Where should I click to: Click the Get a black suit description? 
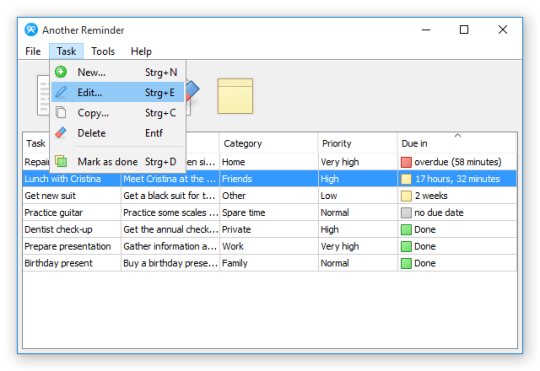170,196
